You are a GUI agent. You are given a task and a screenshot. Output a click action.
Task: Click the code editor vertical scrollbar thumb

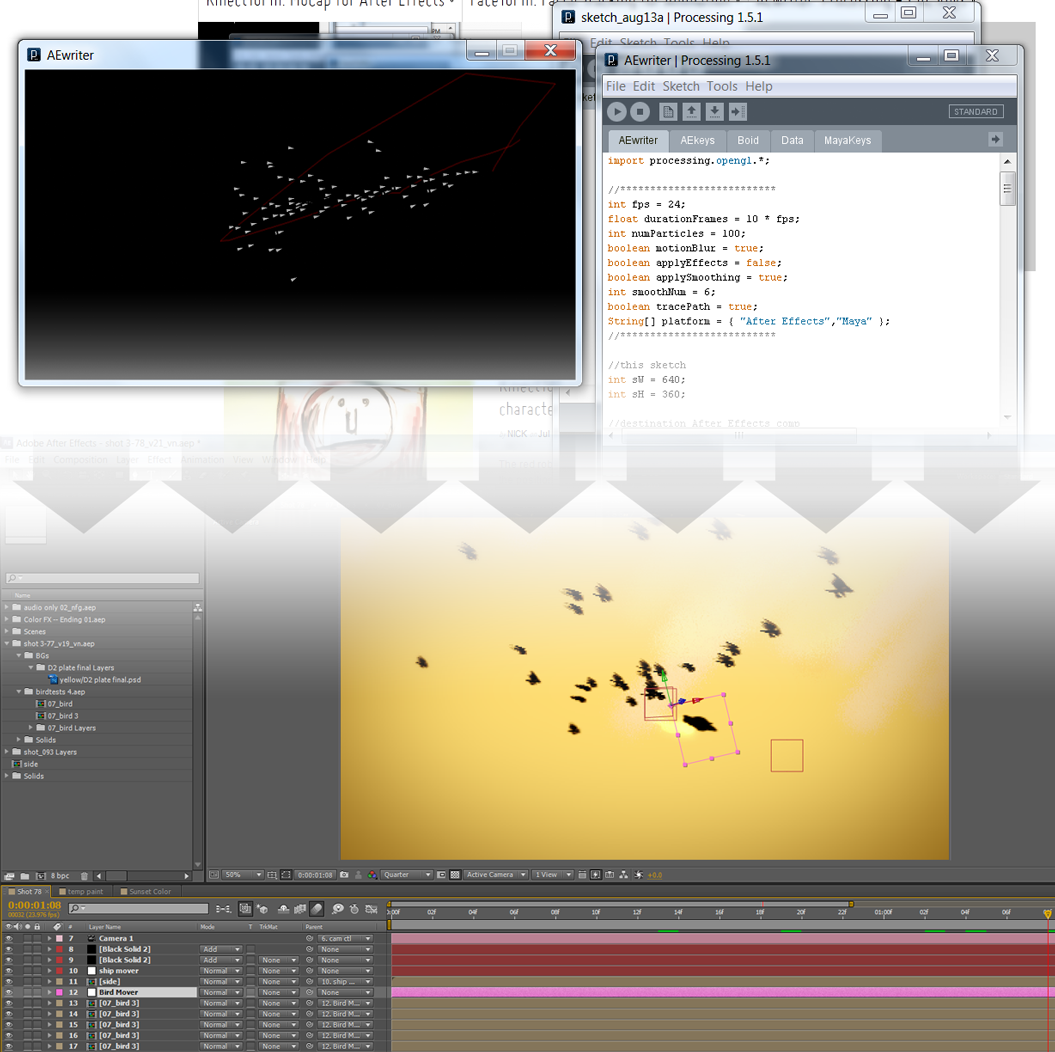coord(1007,188)
